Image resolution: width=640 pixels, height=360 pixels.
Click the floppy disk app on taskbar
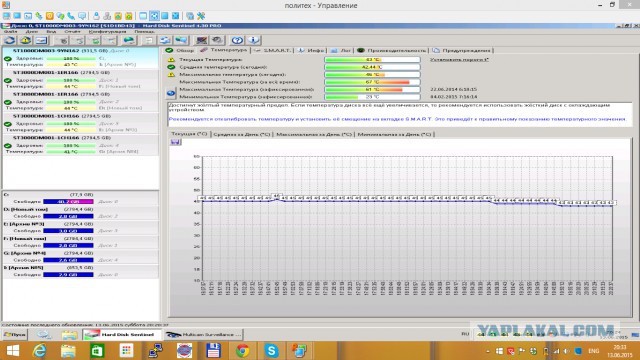[x=213, y=351]
